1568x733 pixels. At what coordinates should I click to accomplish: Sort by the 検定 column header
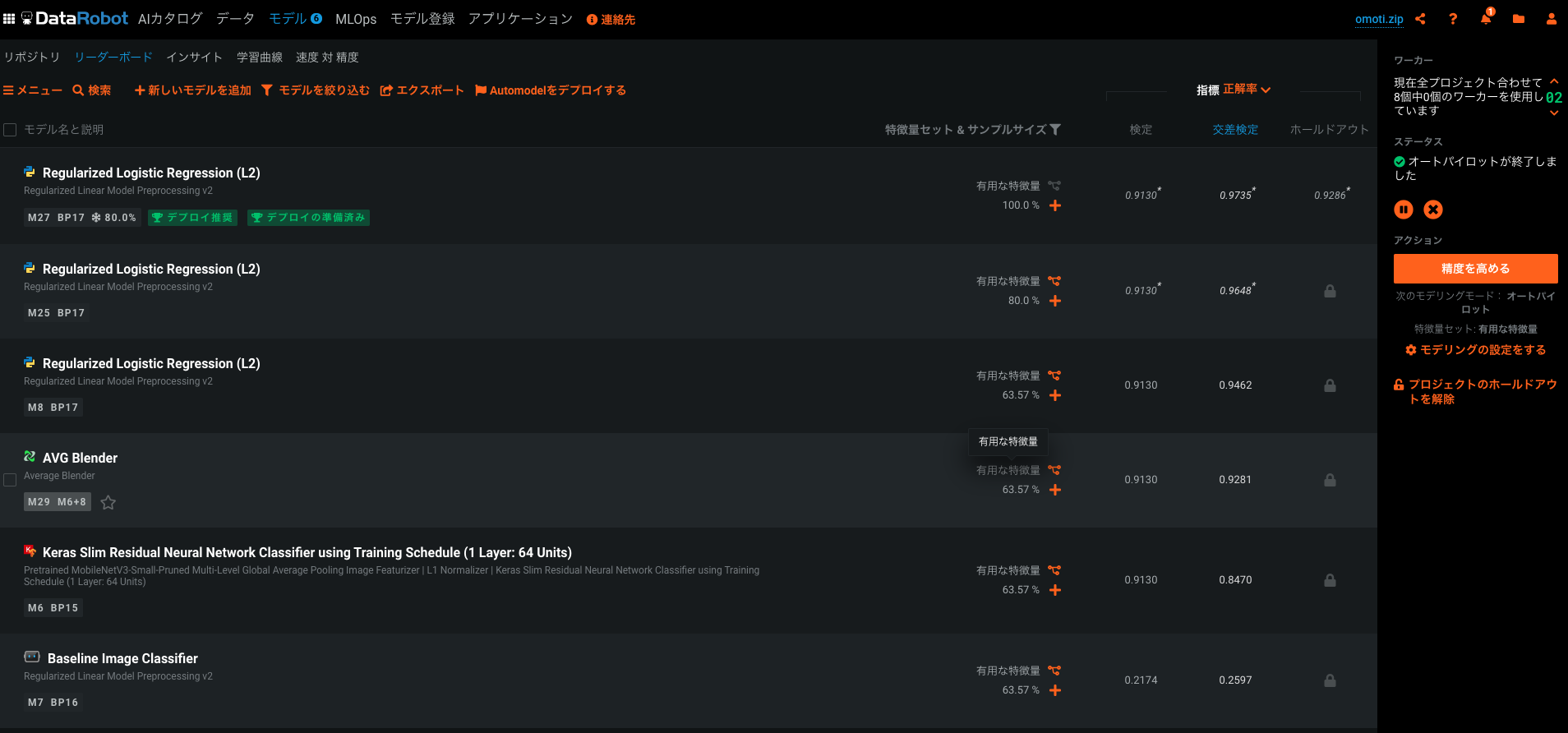[x=1141, y=130]
